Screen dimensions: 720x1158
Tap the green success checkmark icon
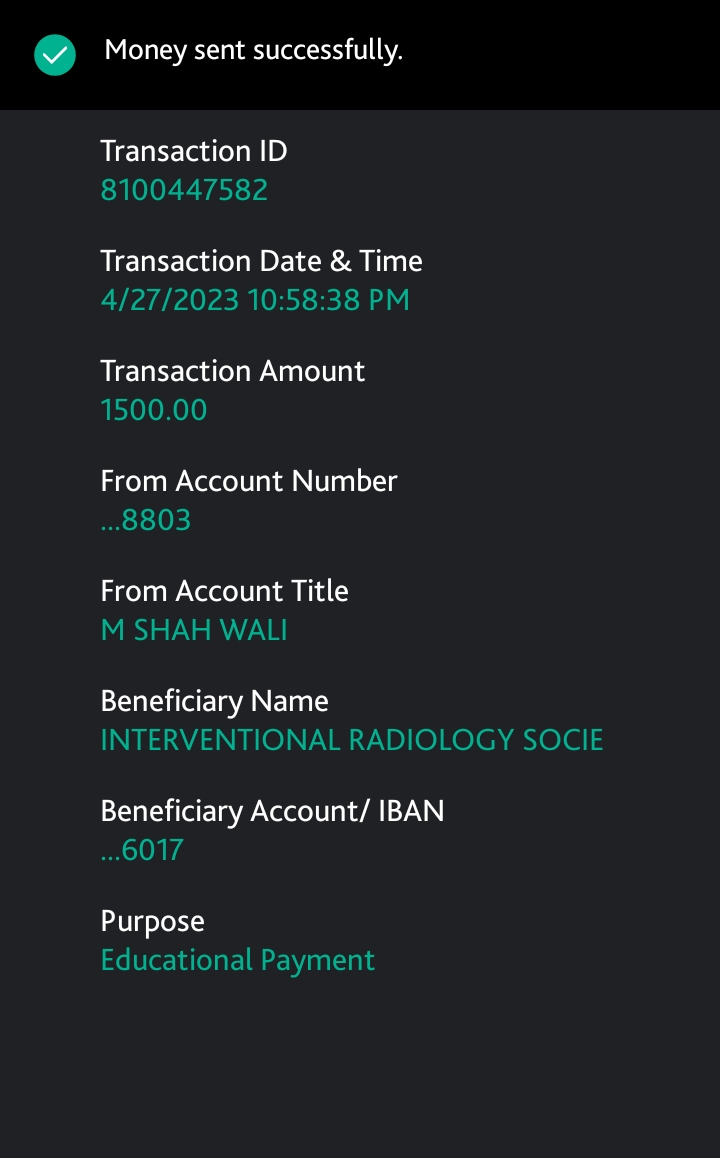(55, 55)
